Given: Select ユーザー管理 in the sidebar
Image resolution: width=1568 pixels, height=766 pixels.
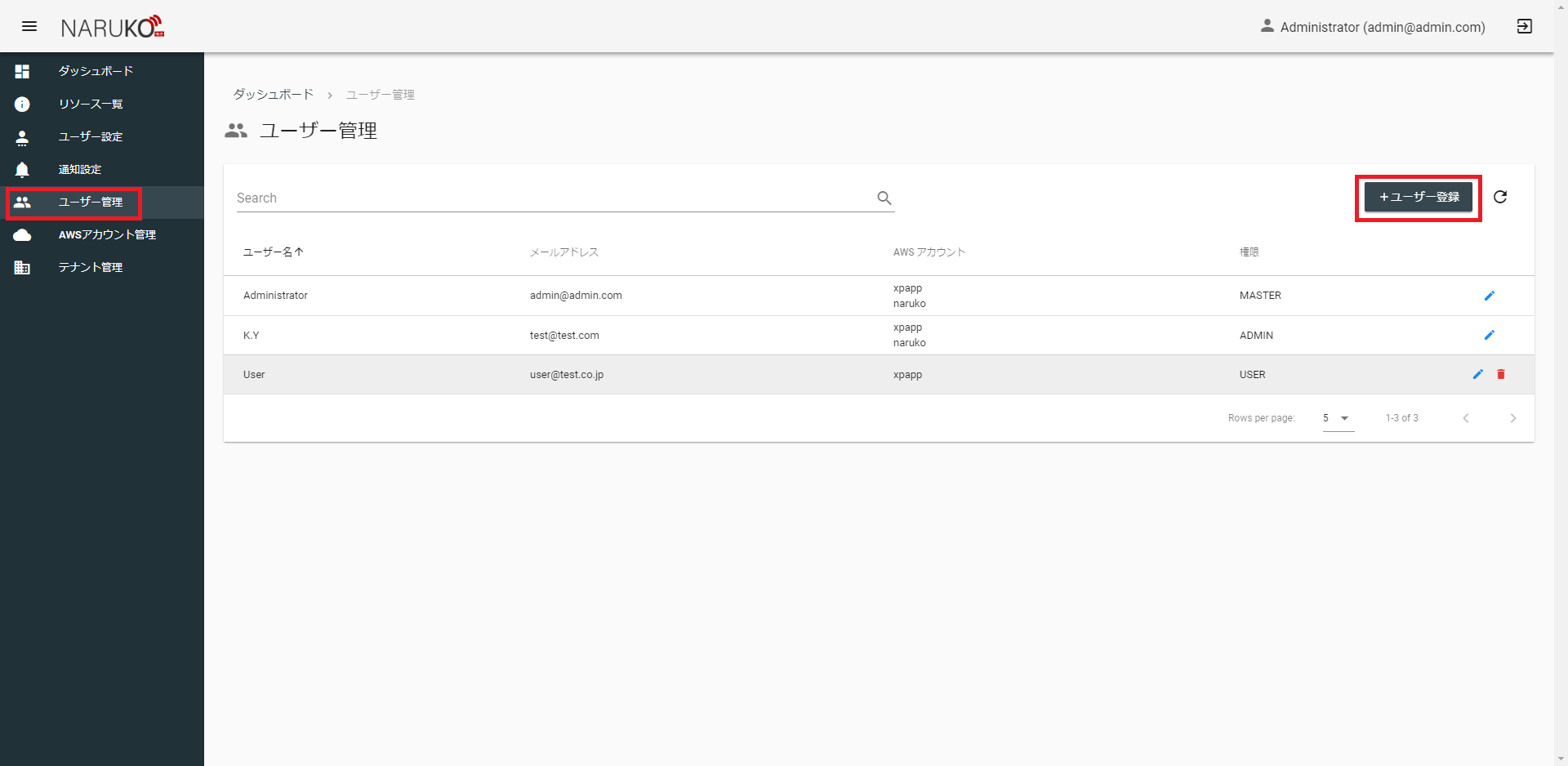Looking at the screenshot, I should 102,202.
